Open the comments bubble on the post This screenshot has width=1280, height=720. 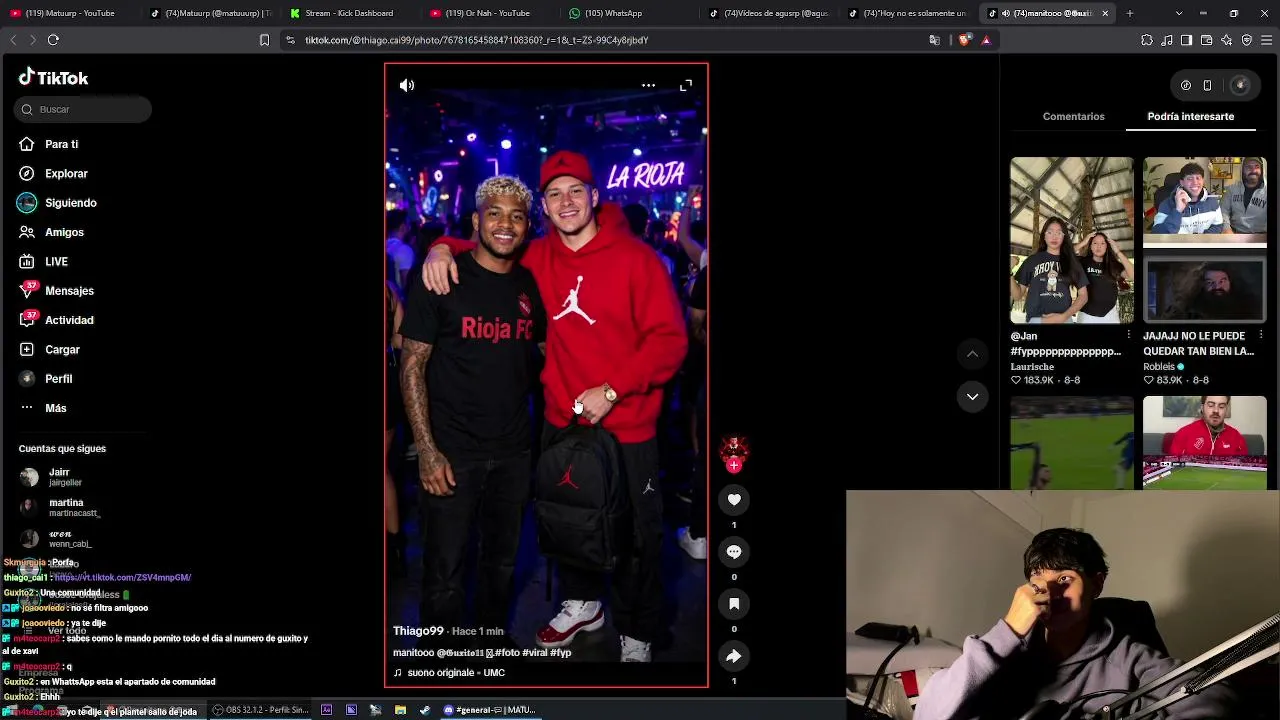[734, 552]
